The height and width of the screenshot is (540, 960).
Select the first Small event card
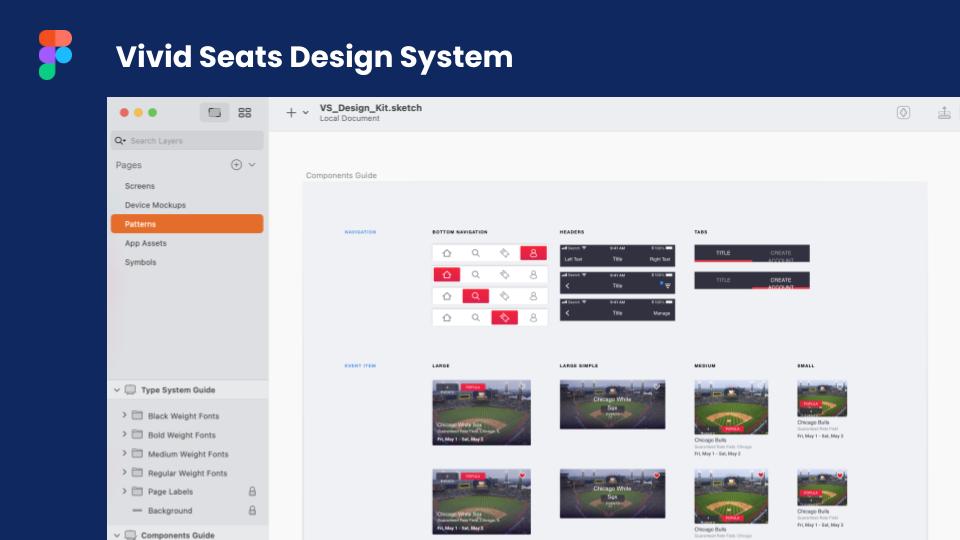coord(822,398)
